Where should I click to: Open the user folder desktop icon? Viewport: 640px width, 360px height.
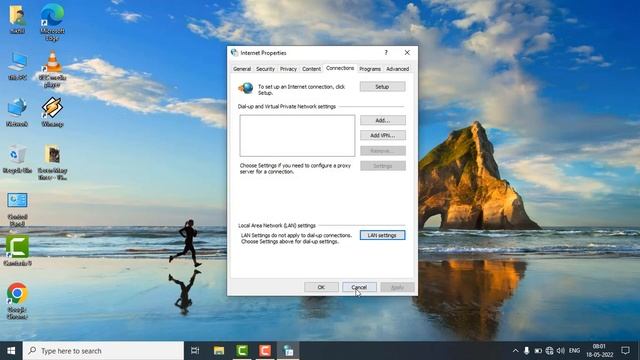click(x=17, y=19)
